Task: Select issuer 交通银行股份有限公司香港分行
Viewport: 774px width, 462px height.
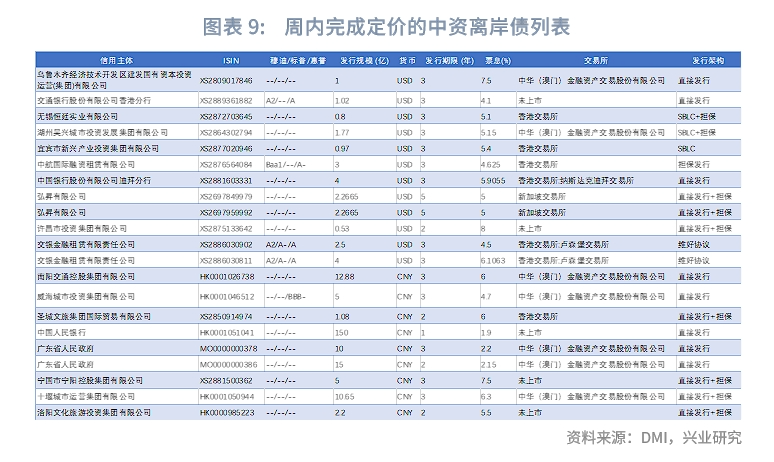Action: click(x=94, y=101)
